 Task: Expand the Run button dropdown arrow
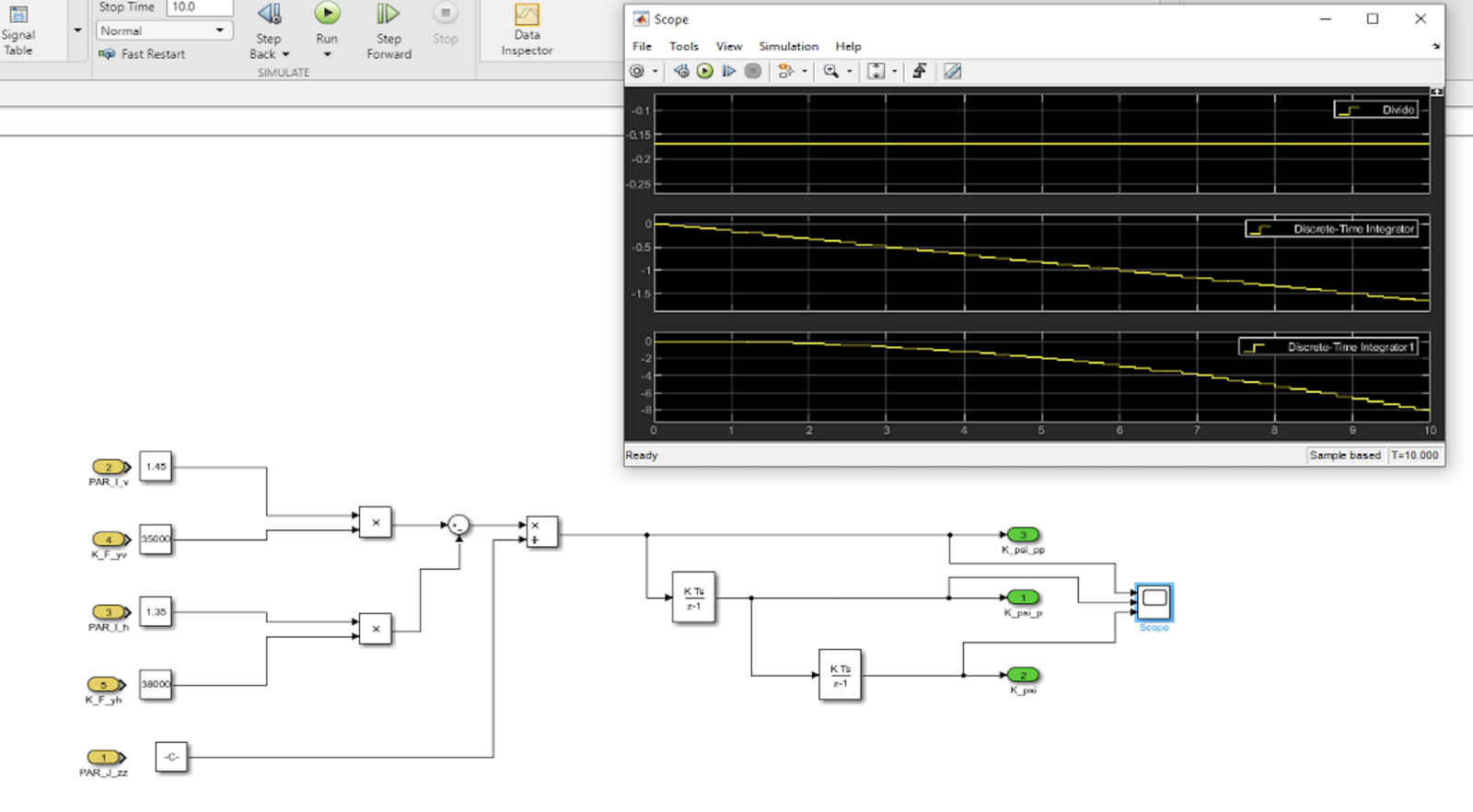(x=327, y=54)
